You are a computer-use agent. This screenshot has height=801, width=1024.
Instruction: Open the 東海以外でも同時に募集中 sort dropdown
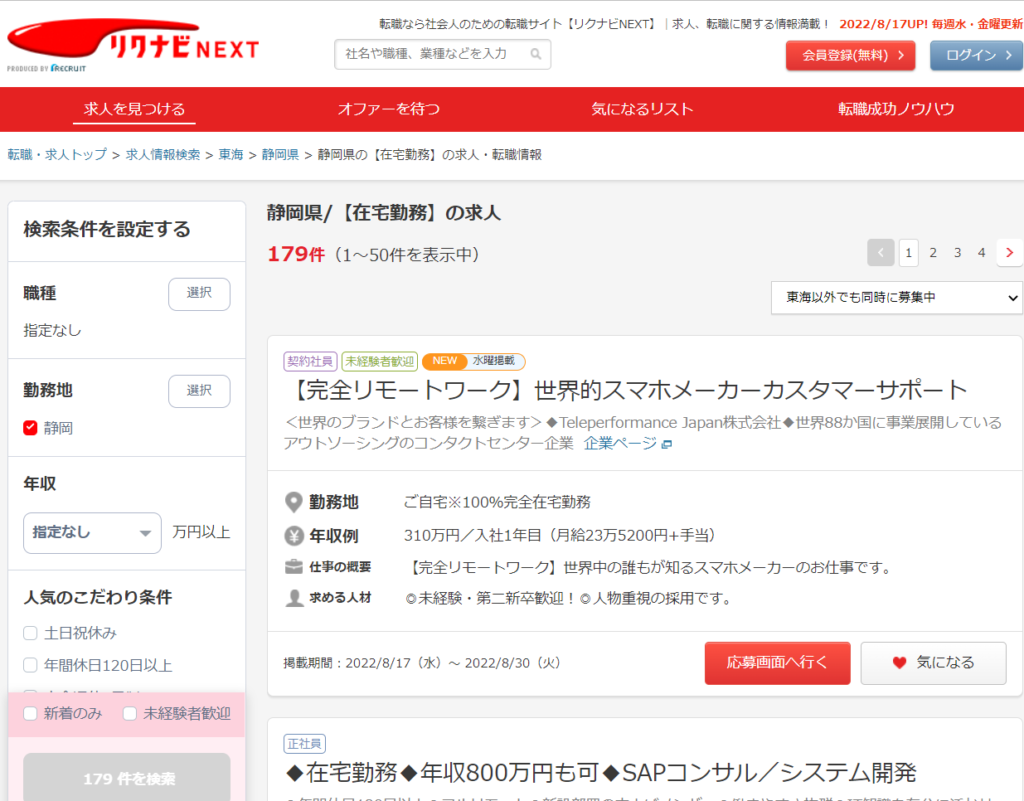point(897,298)
